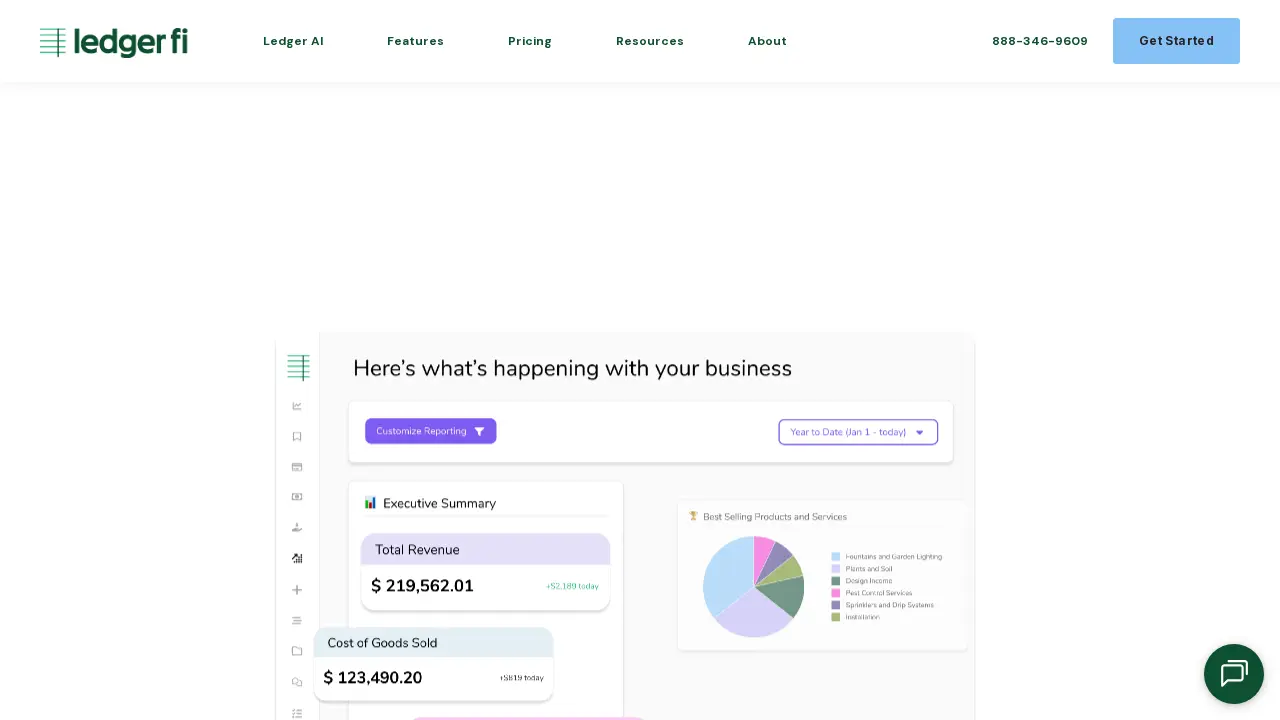1280x720 pixels.
Task: Open the credit card icon in the dashboard sidebar
Action: [297, 467]
